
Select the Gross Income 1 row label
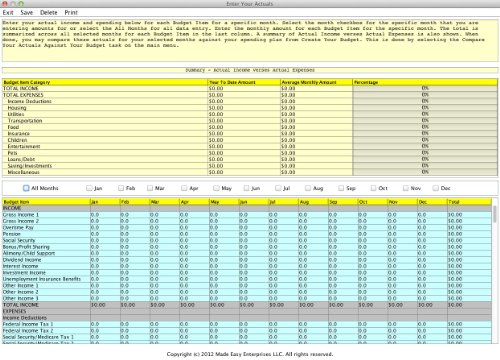click(x=21, y=215)
